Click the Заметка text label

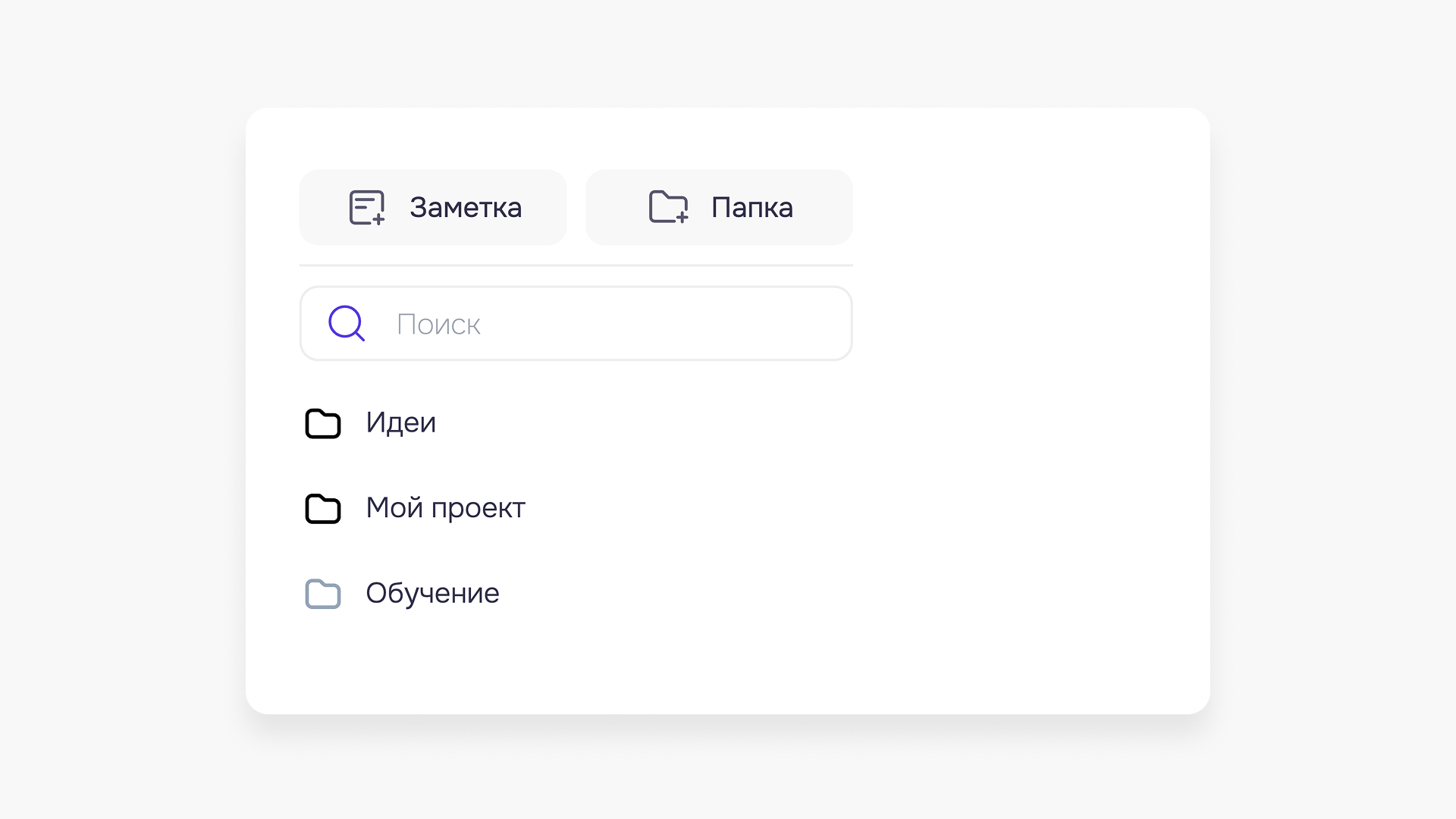[466, 207]
